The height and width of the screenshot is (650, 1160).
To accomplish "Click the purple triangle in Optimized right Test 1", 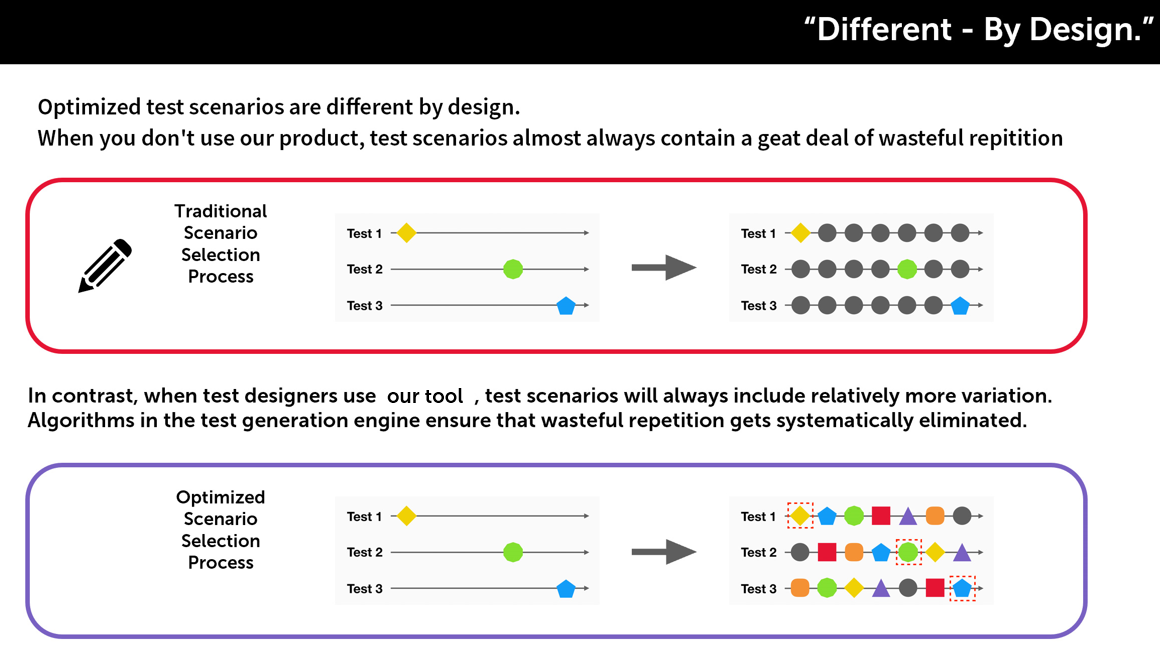I will tap(908, 515).
